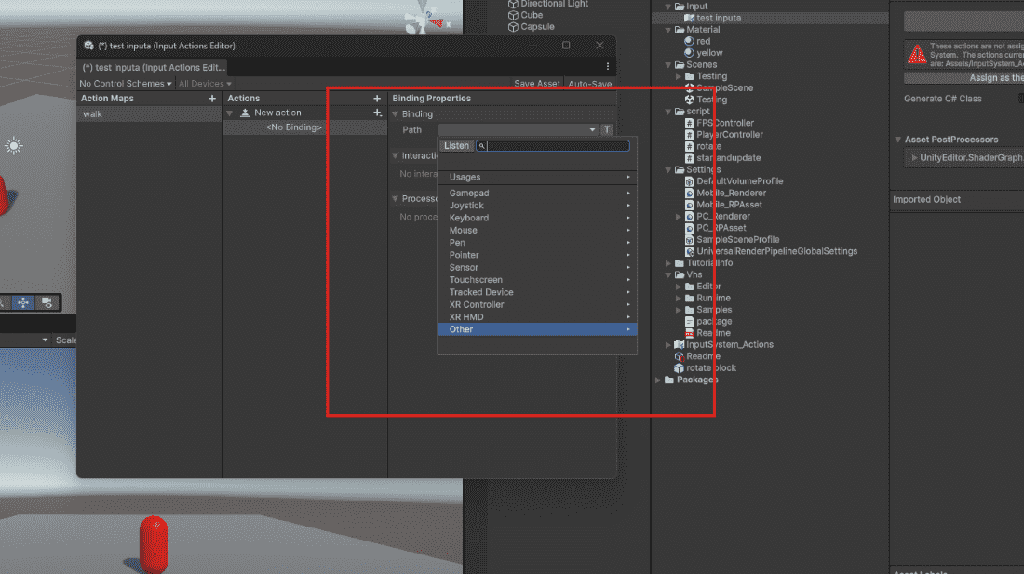Image resolution: width=1024 pixels, height=574 pixels.
Task: Open the Touchscreen submenu
Action: click(x=537, y=279)
